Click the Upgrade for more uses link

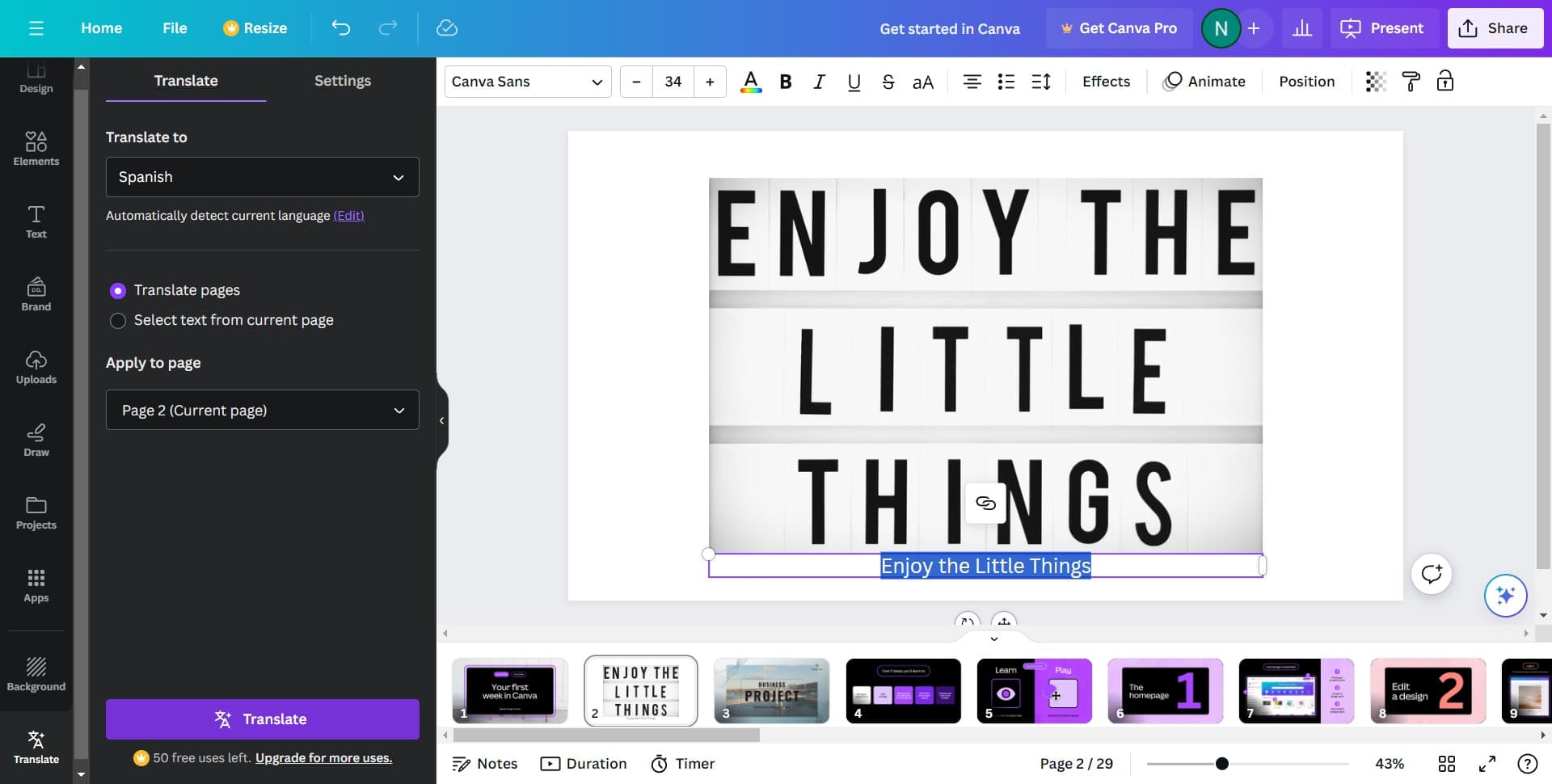coord(323,758)
